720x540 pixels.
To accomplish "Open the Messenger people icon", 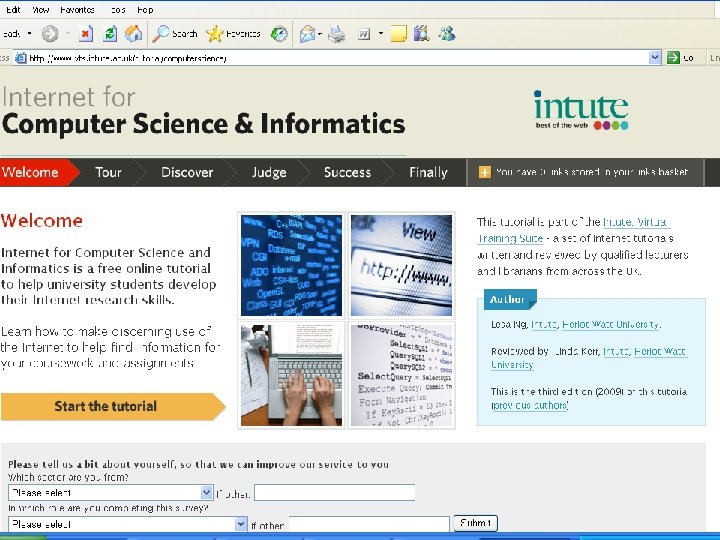I will coord(447,34).
